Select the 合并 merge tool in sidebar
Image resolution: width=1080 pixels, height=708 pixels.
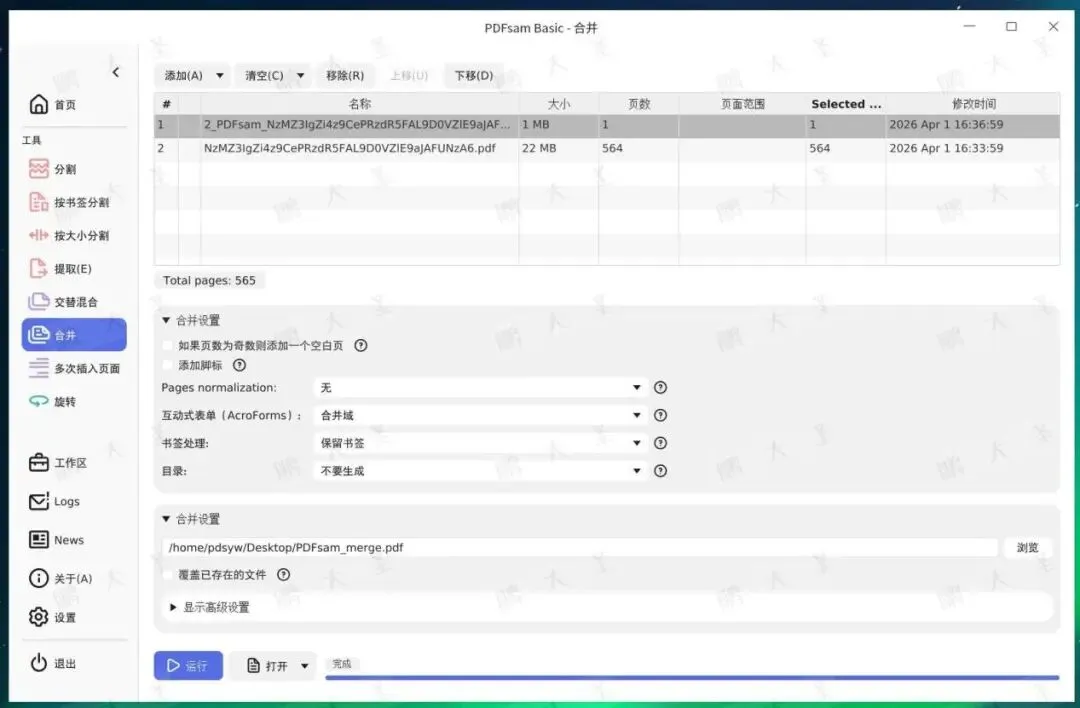(x=74, y=335)
